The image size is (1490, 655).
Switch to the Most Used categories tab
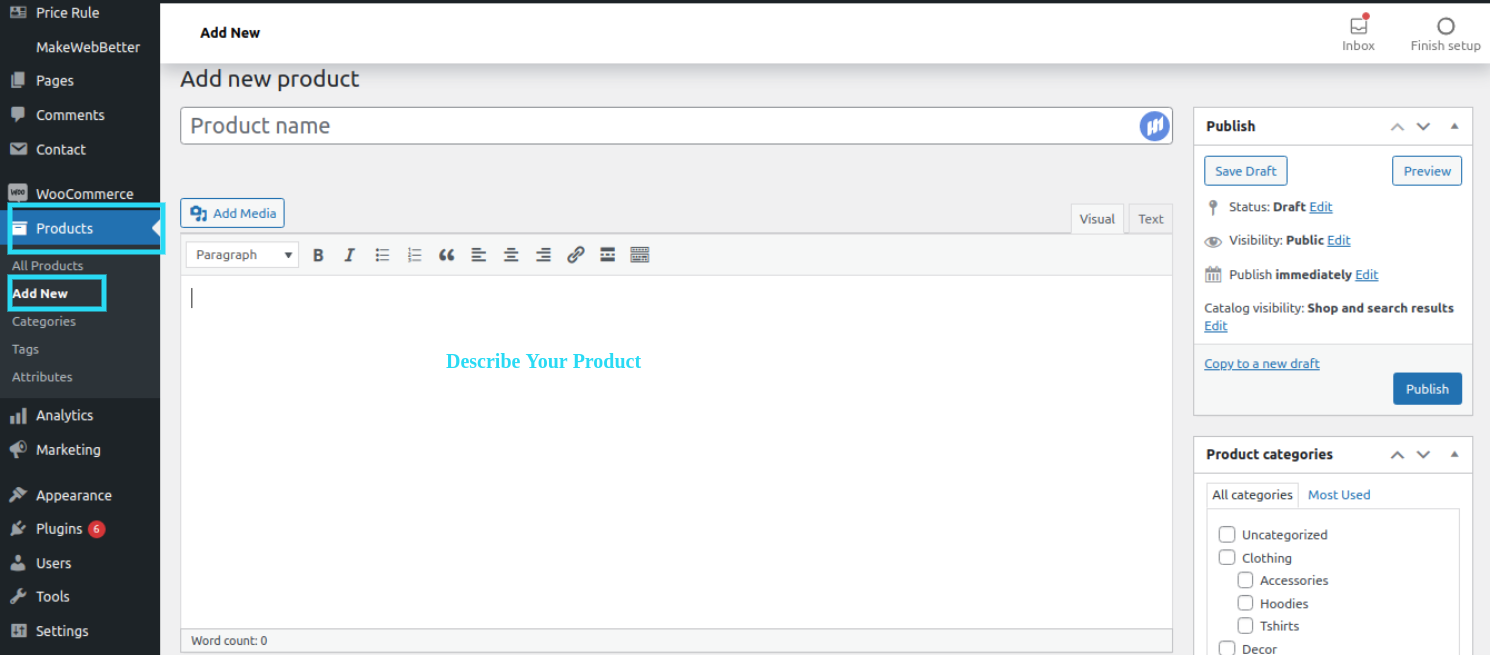point(1339,494)
